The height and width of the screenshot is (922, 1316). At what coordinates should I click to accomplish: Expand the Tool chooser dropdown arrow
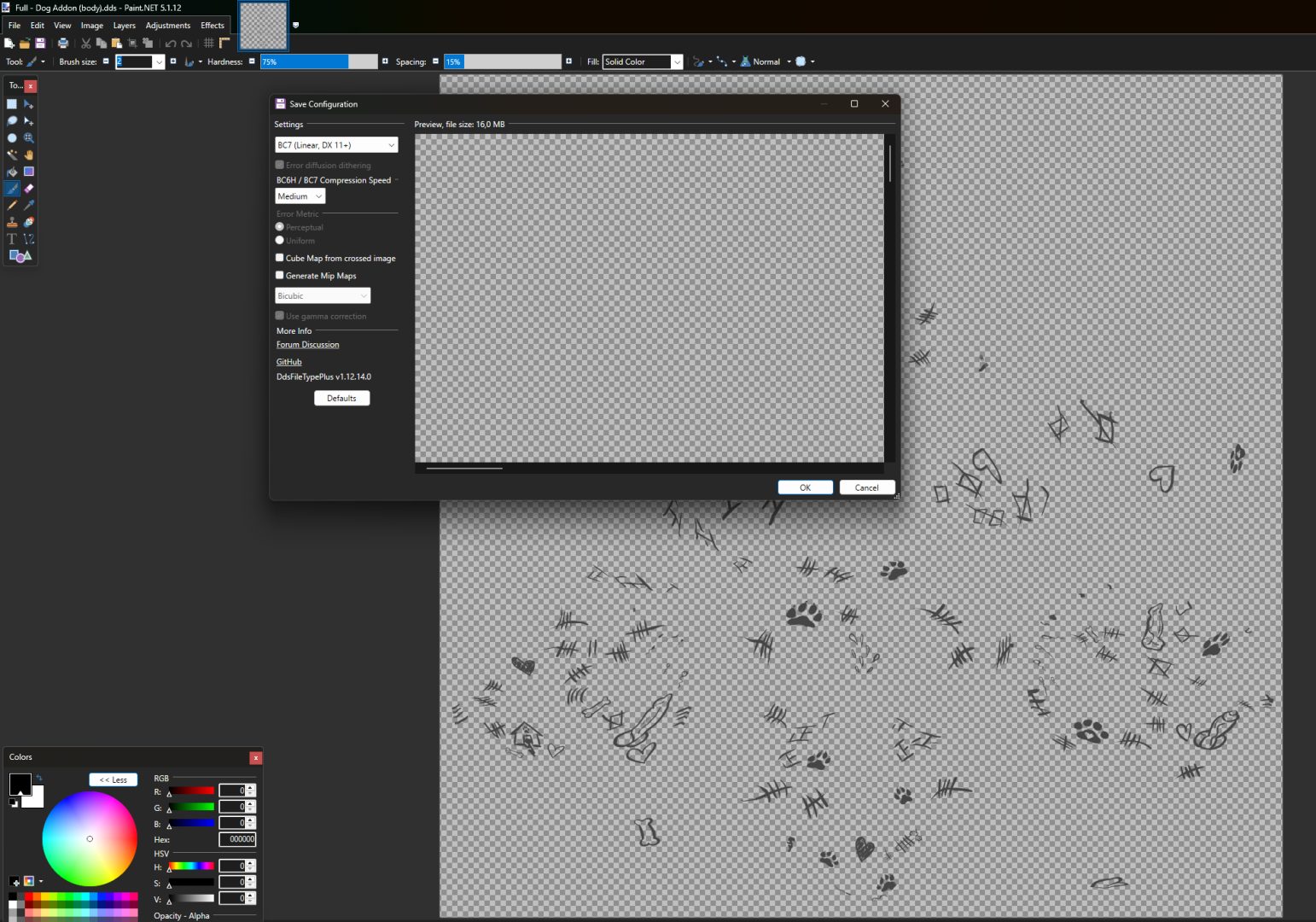pyautogui.click(x=43, y=61)
